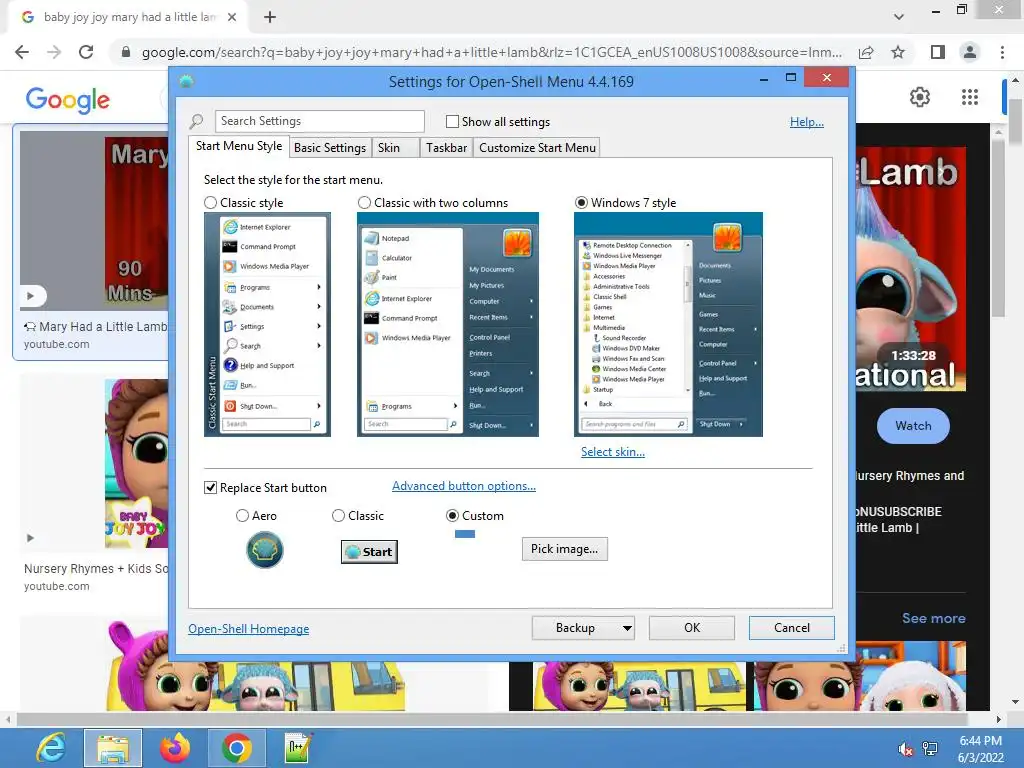Switch to Basic Settings tab
Screen dimensions: 1024x768
tap(330, 148)
